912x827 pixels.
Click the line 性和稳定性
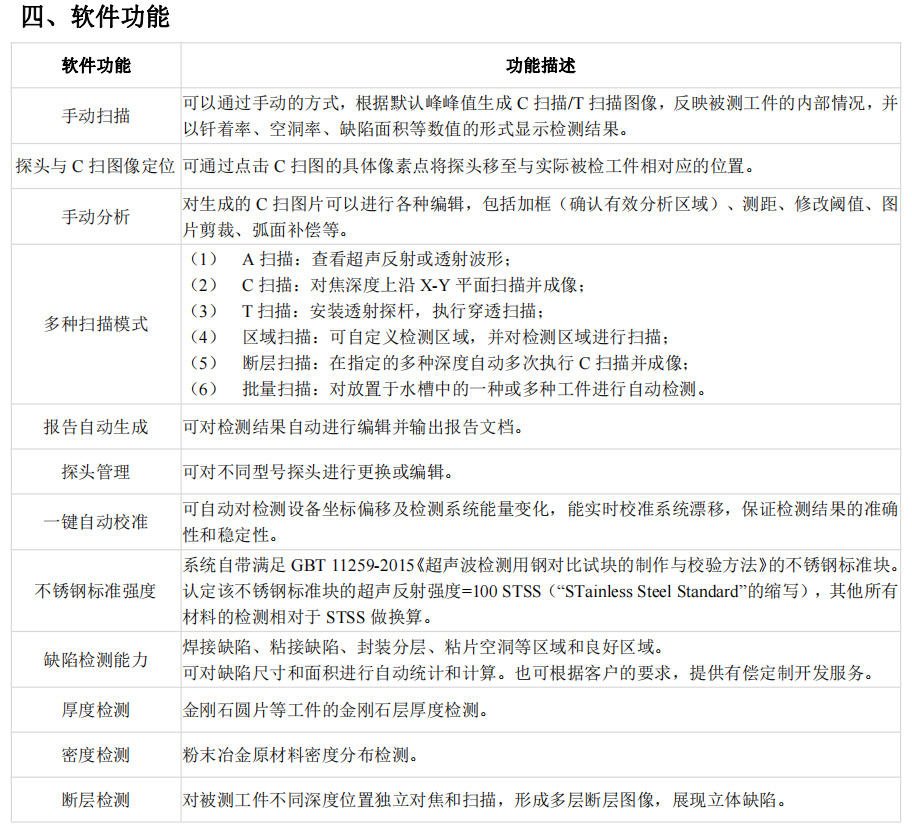coord(231,534)
